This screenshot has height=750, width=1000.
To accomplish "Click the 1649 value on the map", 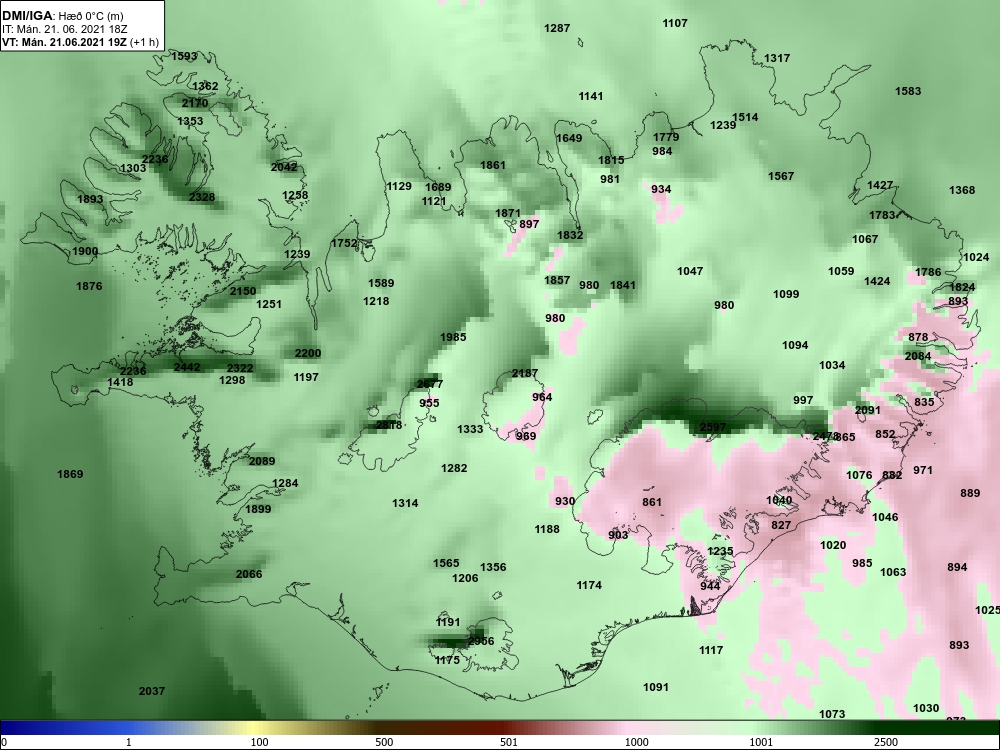I will 569,138.
